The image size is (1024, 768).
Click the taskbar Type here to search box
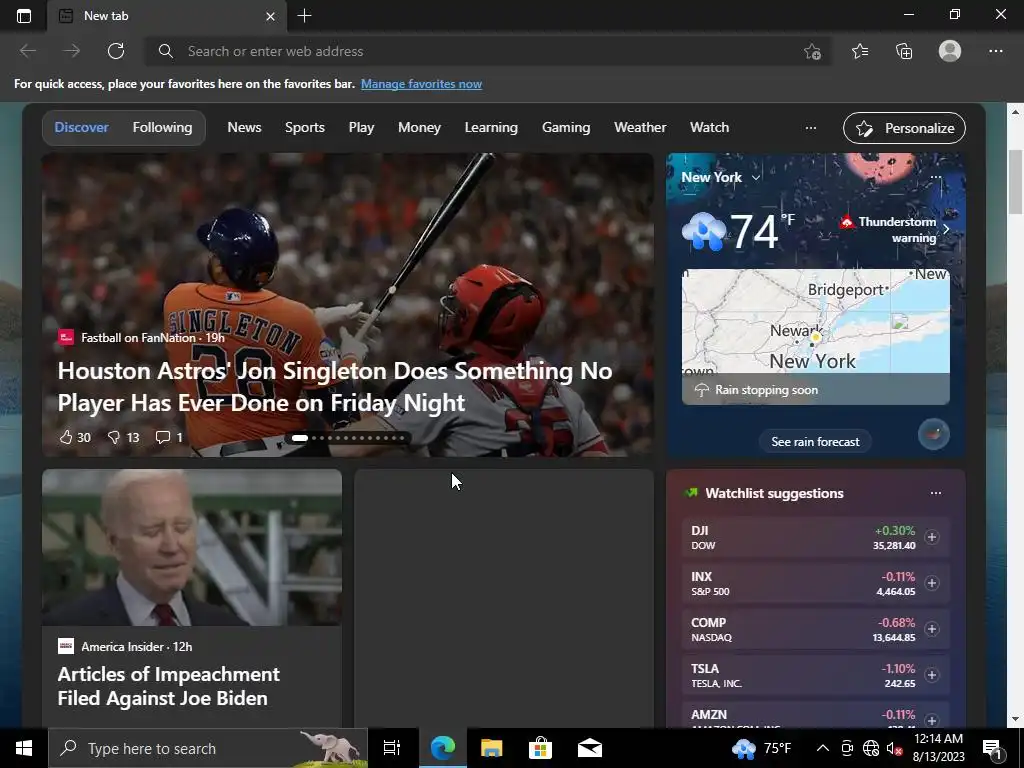point(208,748)
